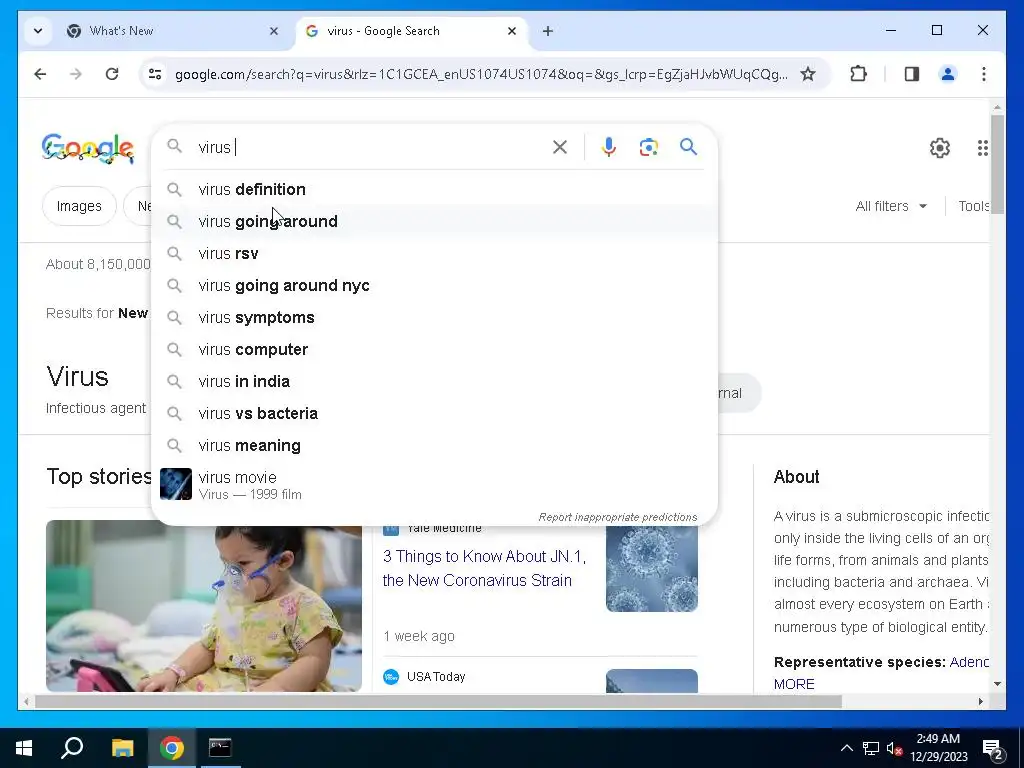Viewport: 1024px width, 768px height.
Task: Switch to the What's New tab
Action: (x=173, y=31)
